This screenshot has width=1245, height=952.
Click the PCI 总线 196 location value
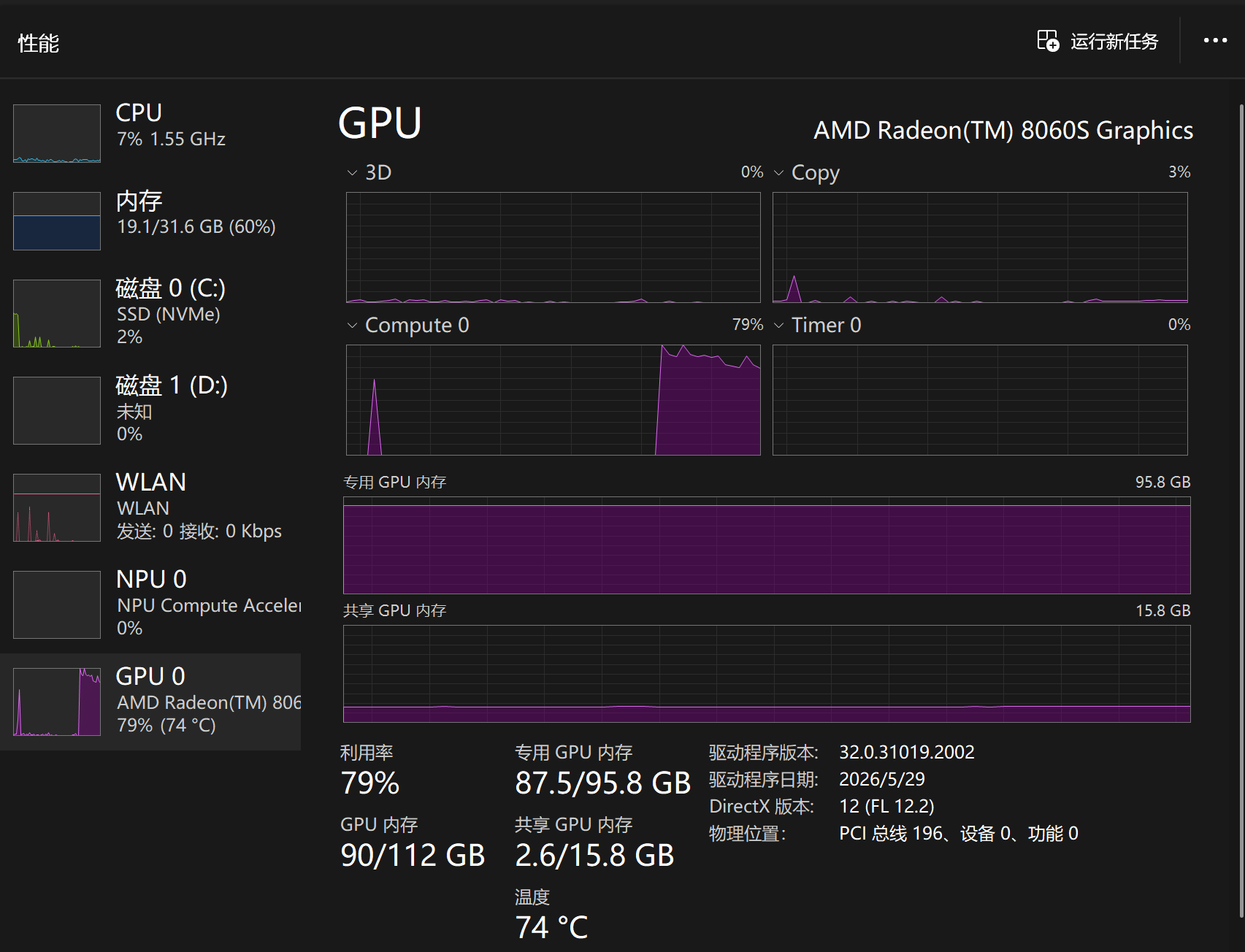tap(959, 834)
